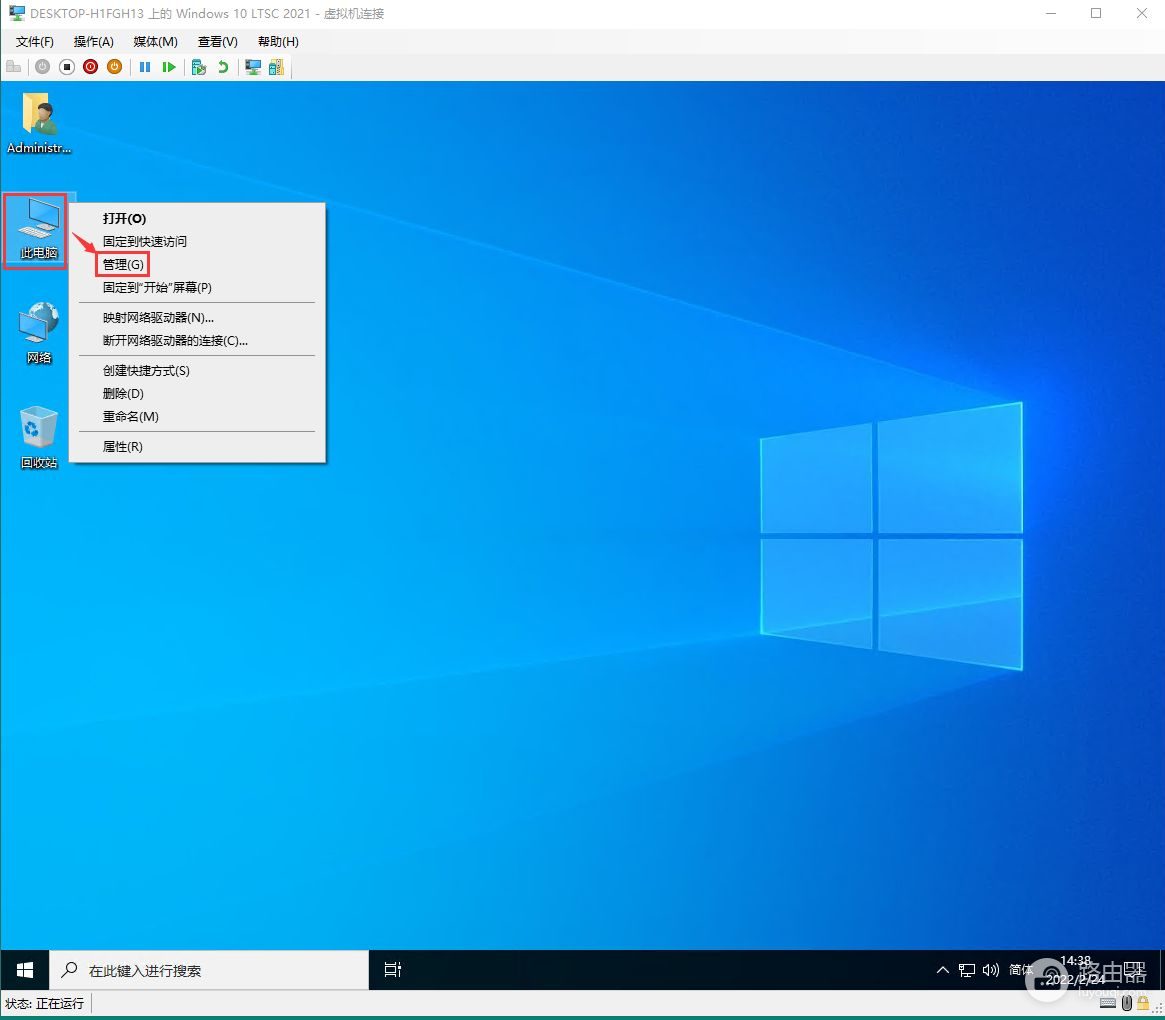Image resolution: width=1165 pixels, height=1020 pixels.
Task: Choose 管理(G) in the context menu
Action: point(123,264)
